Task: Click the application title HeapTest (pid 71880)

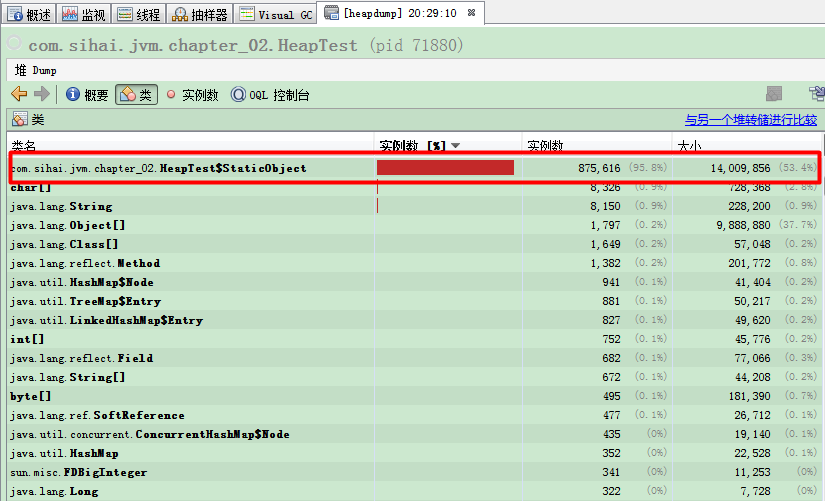Action: click(245, 45)
